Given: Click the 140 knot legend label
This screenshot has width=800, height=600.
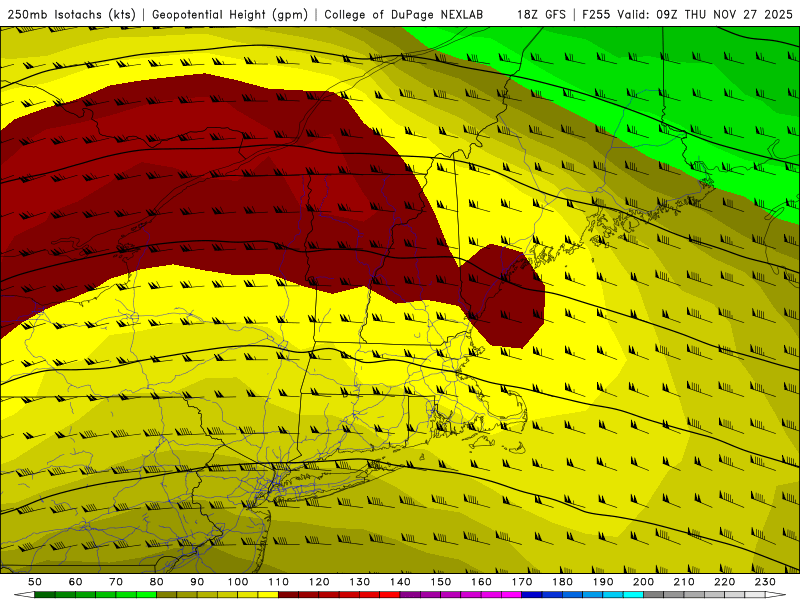Looking at the screenshot, I should (400, 582).
